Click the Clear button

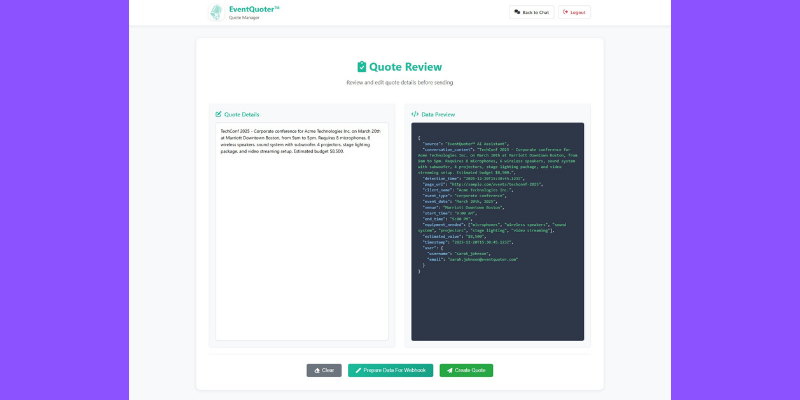(x=324, y=370)
